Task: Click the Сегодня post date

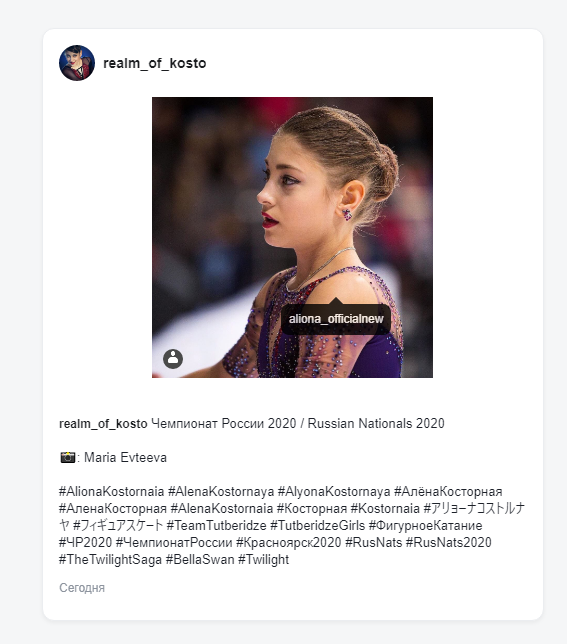Action: tap(82, 588)
